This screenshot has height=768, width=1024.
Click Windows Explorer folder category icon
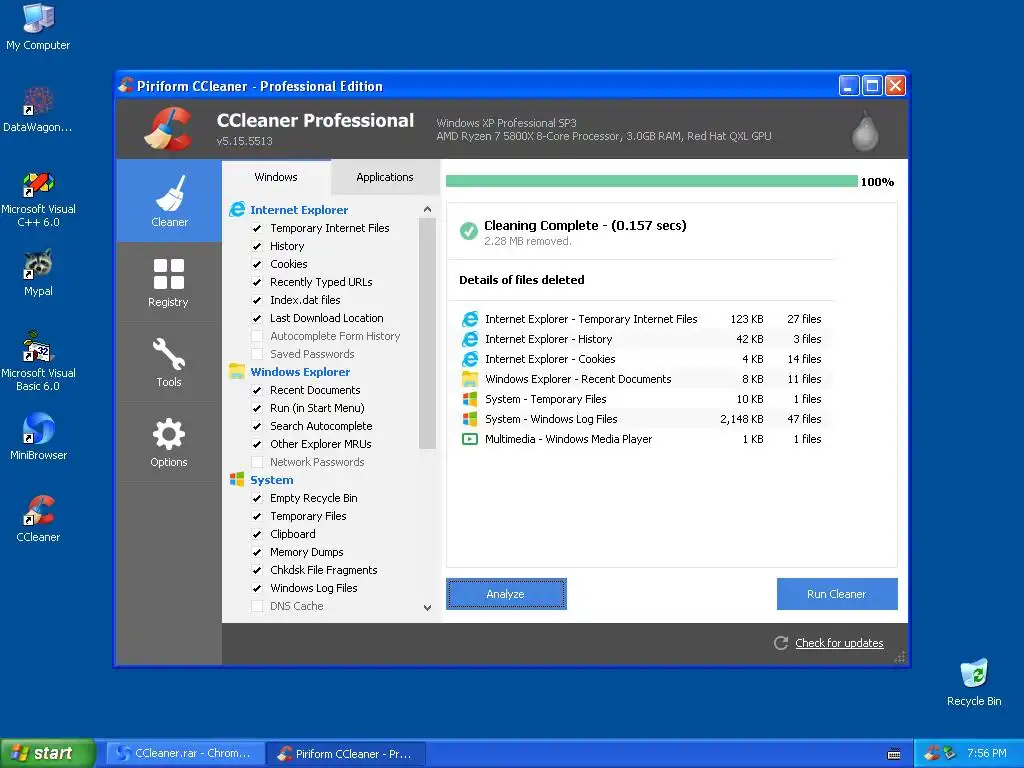236,372
